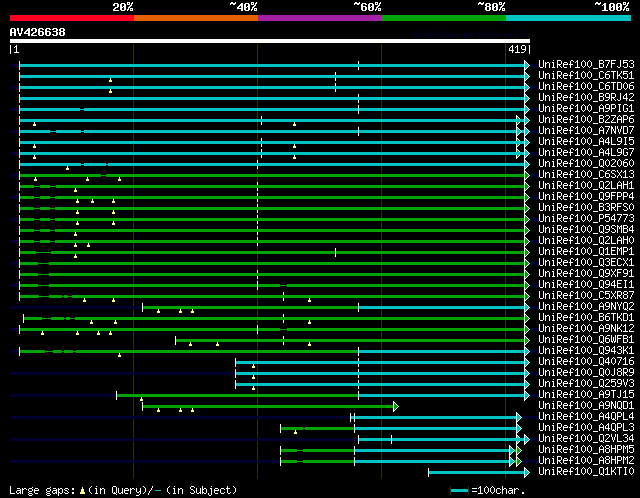Viewport: 640px width, 498px height.
Task: Click the UniRef100_A8HPM5 label
Action: (x=586, y=450)
